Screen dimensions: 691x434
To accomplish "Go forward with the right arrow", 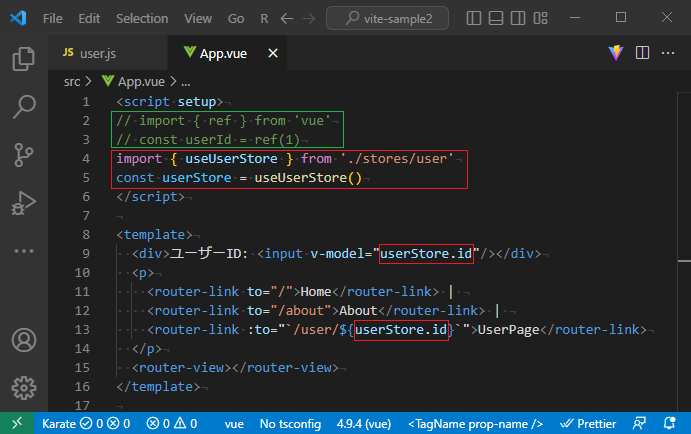I will click(x=309, y=19).
